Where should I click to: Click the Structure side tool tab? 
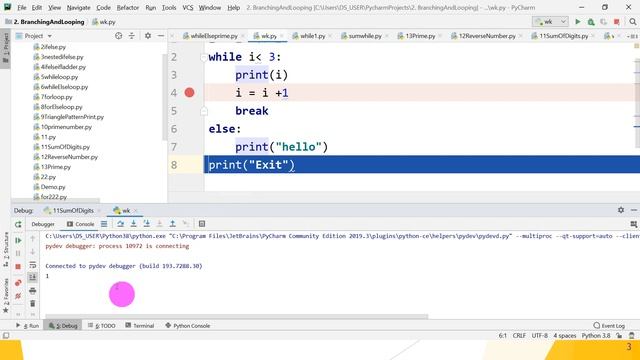point(6,249)
